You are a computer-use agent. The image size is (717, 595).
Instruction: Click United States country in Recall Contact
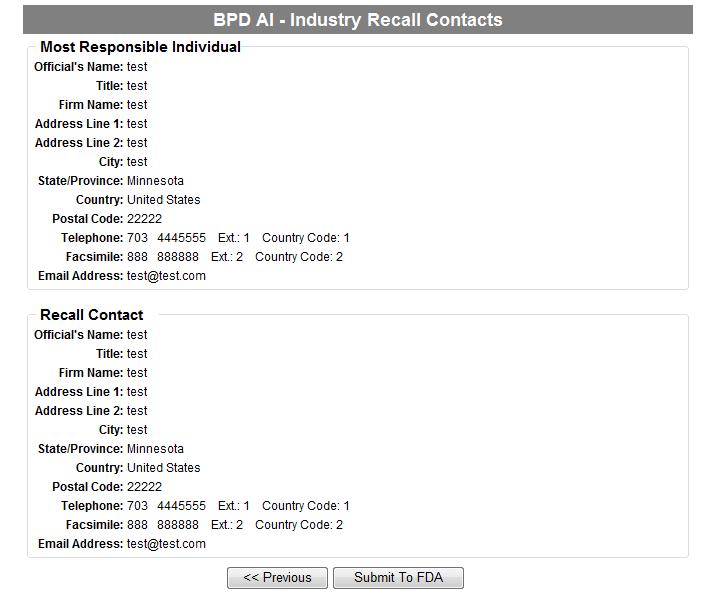coord(163,468)
